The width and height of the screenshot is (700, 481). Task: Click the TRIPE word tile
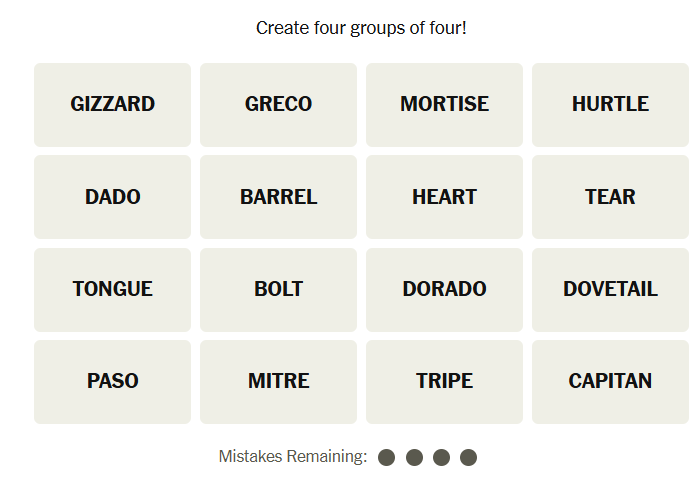click(x=444, y=381)
